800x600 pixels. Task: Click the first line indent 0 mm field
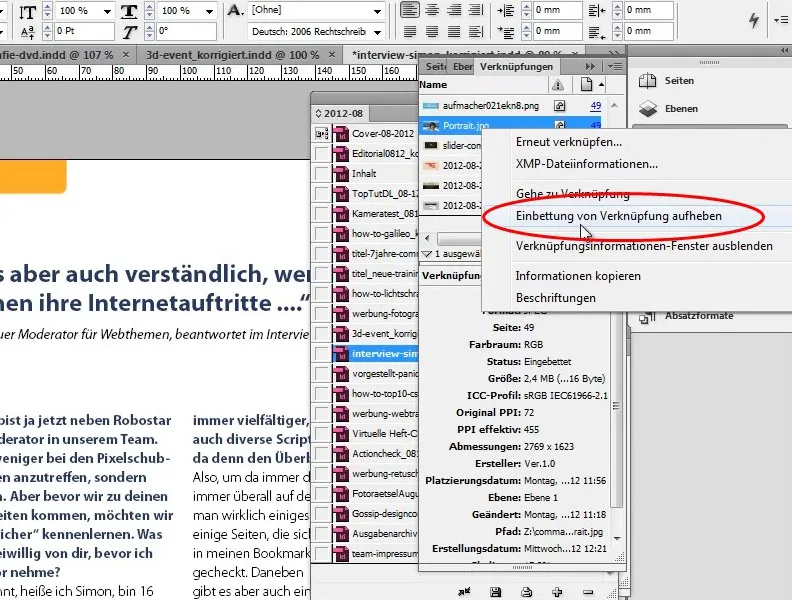pyautogui.click(x=557, y=31)
